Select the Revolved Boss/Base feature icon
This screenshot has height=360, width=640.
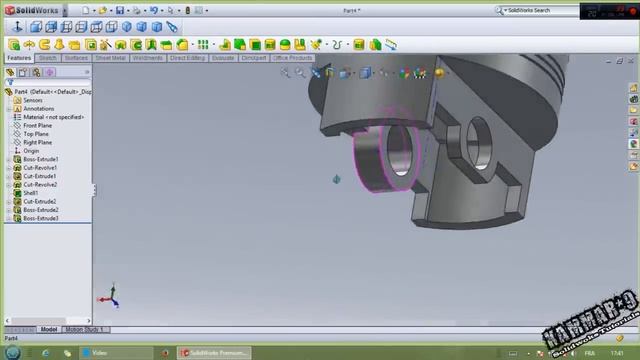(29, 44)
